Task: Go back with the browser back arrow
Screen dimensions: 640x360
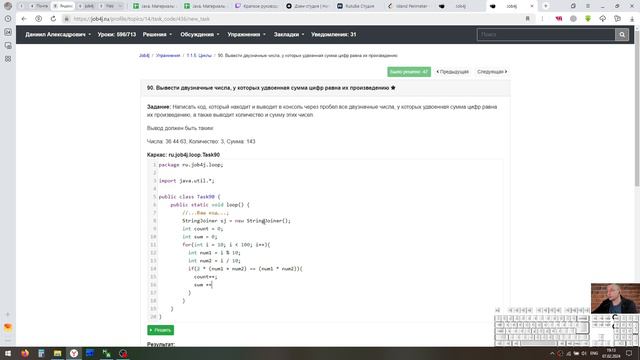Action: click(24, 19)
